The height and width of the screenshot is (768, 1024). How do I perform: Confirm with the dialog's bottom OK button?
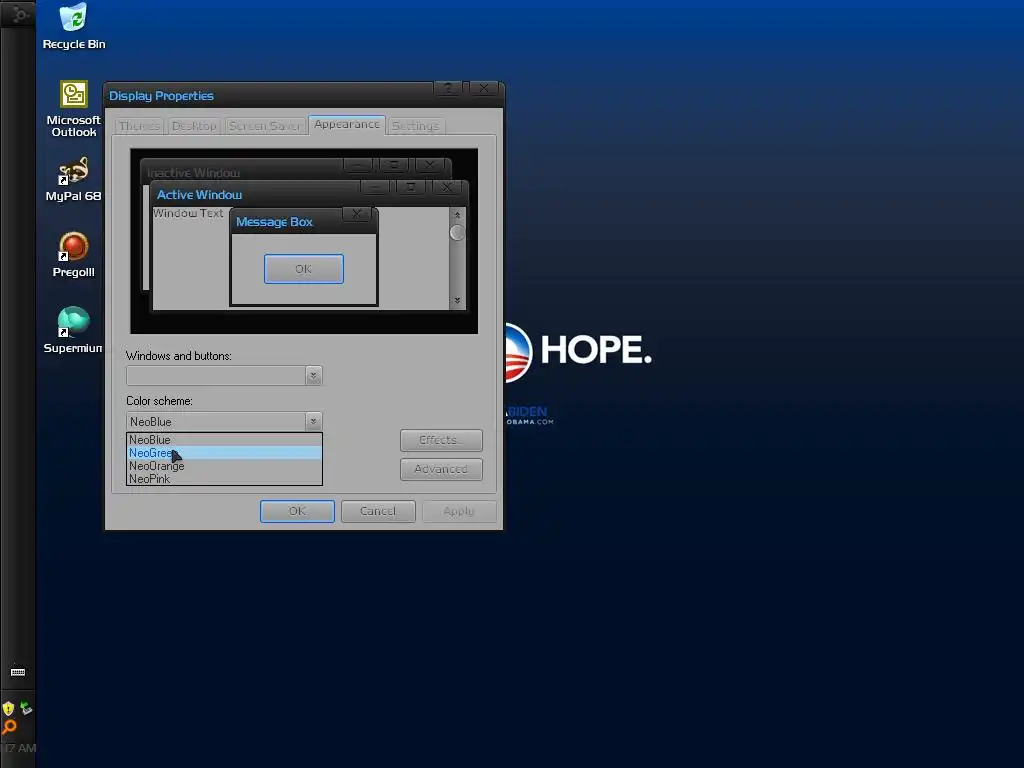pyautogui.click(x=297, y=511)
